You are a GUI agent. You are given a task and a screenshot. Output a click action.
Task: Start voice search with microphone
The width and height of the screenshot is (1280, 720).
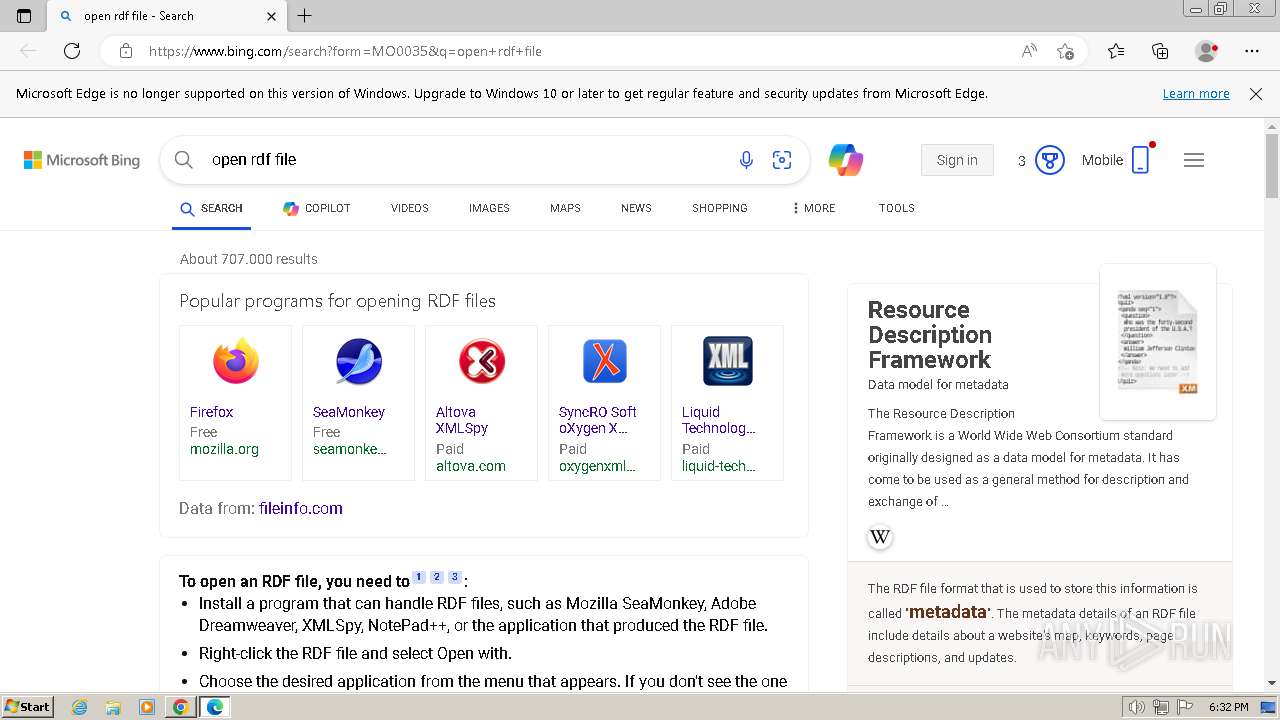[746, 160]
